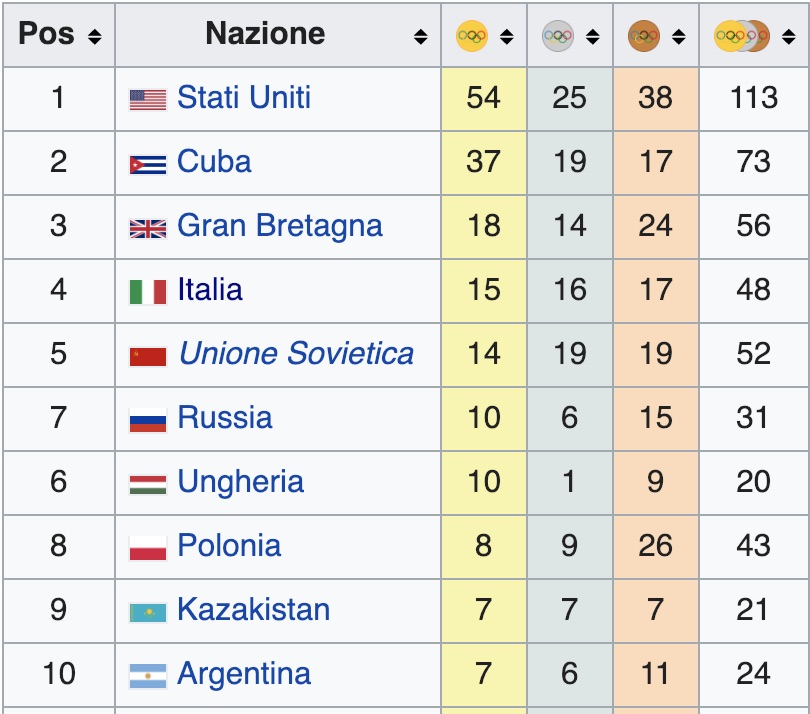The image size is (810, 714).
Task: Sort by bronze medals using arrows
Action: coord(678,37)
